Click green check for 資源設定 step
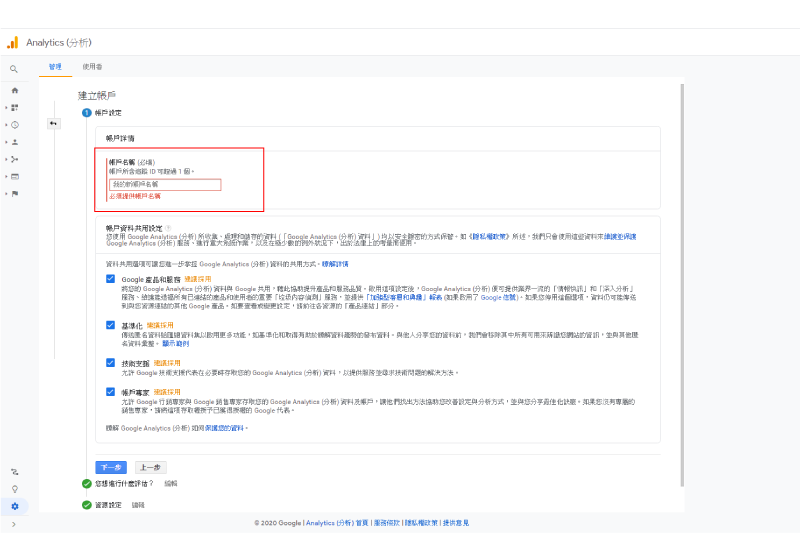This screenshot has width=800, height=560. [87, 505]
